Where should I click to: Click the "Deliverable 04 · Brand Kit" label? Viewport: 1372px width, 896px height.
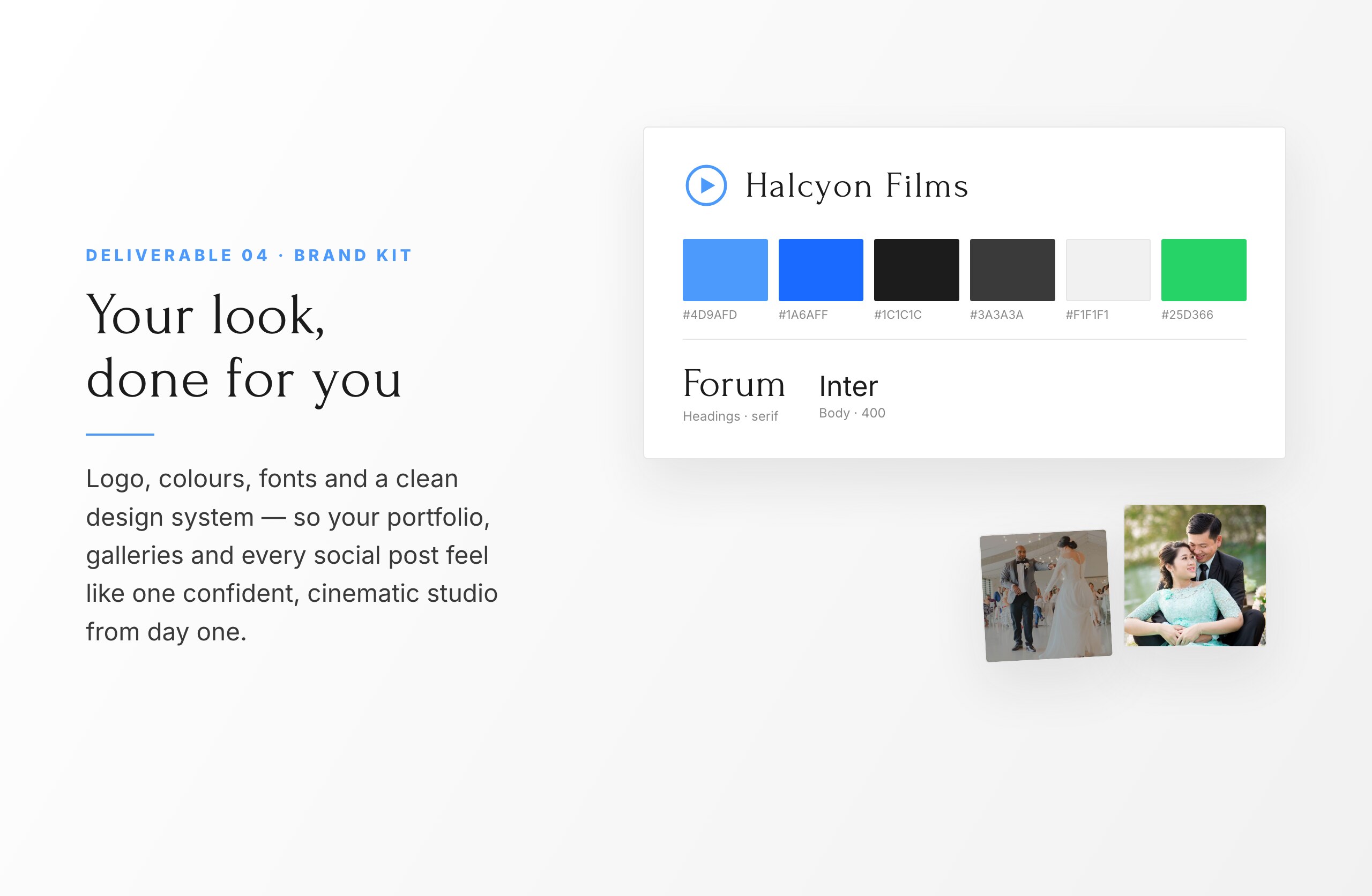point(249,256)
